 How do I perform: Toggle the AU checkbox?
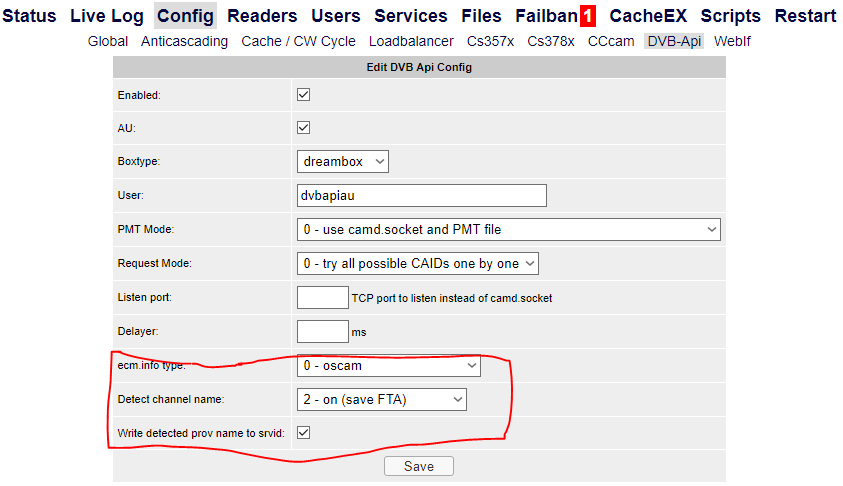303,127
